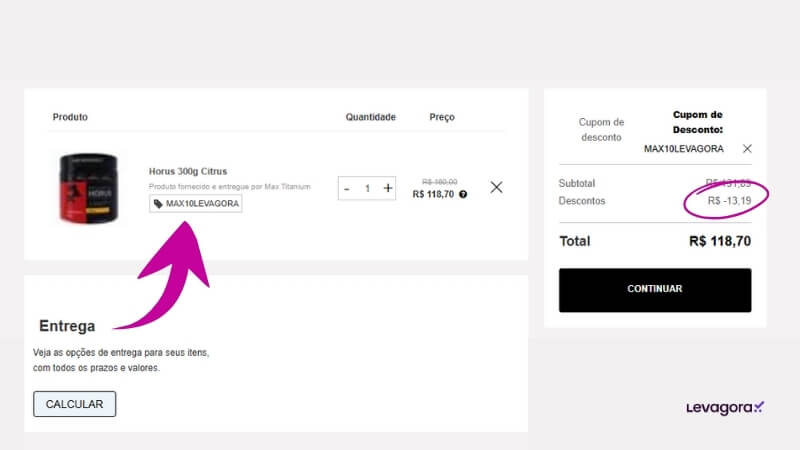Click the Descontos label
800x450 pixels.
[x=582, y=201]
